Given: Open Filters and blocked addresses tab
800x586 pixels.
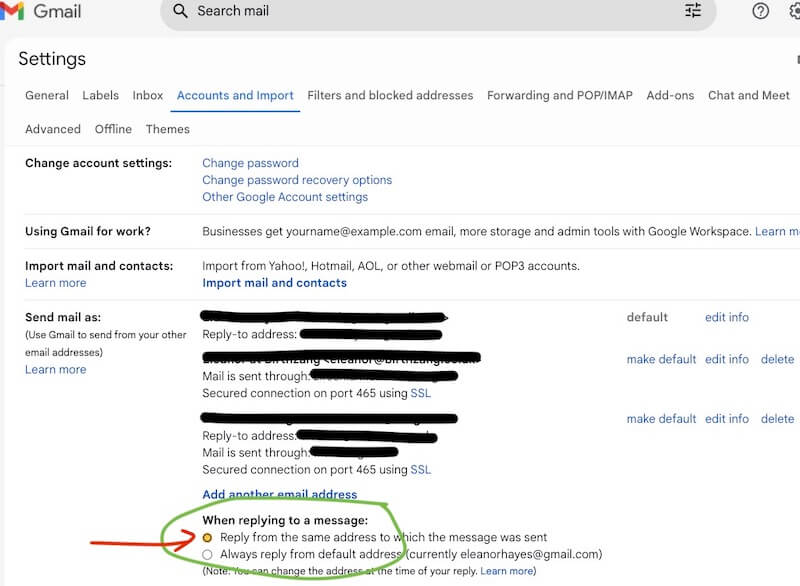Looking at the screenshot, I should coord(390,95).
